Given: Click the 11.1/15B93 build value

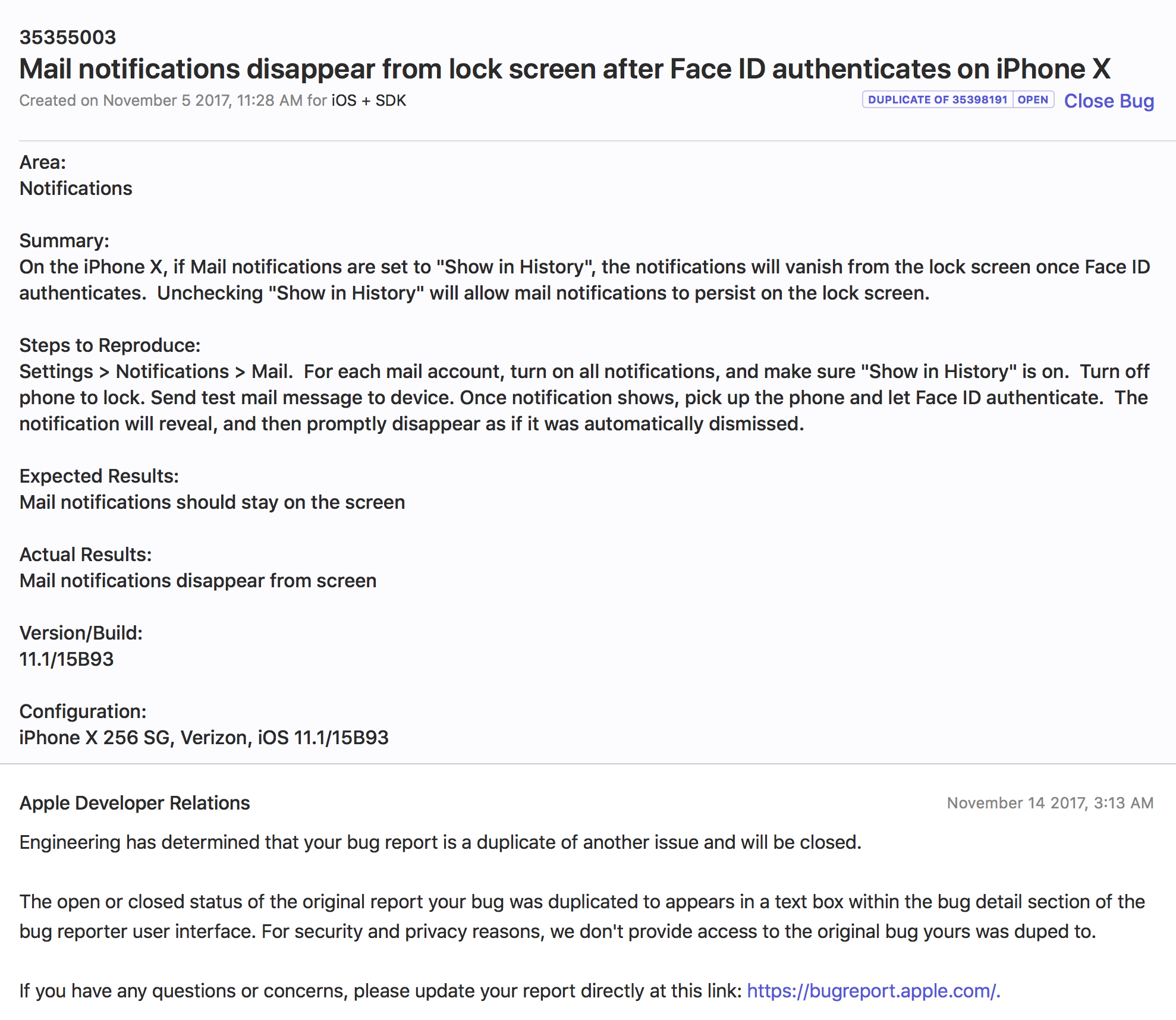Looking at the screenshot, I should (x=67, y=659).
